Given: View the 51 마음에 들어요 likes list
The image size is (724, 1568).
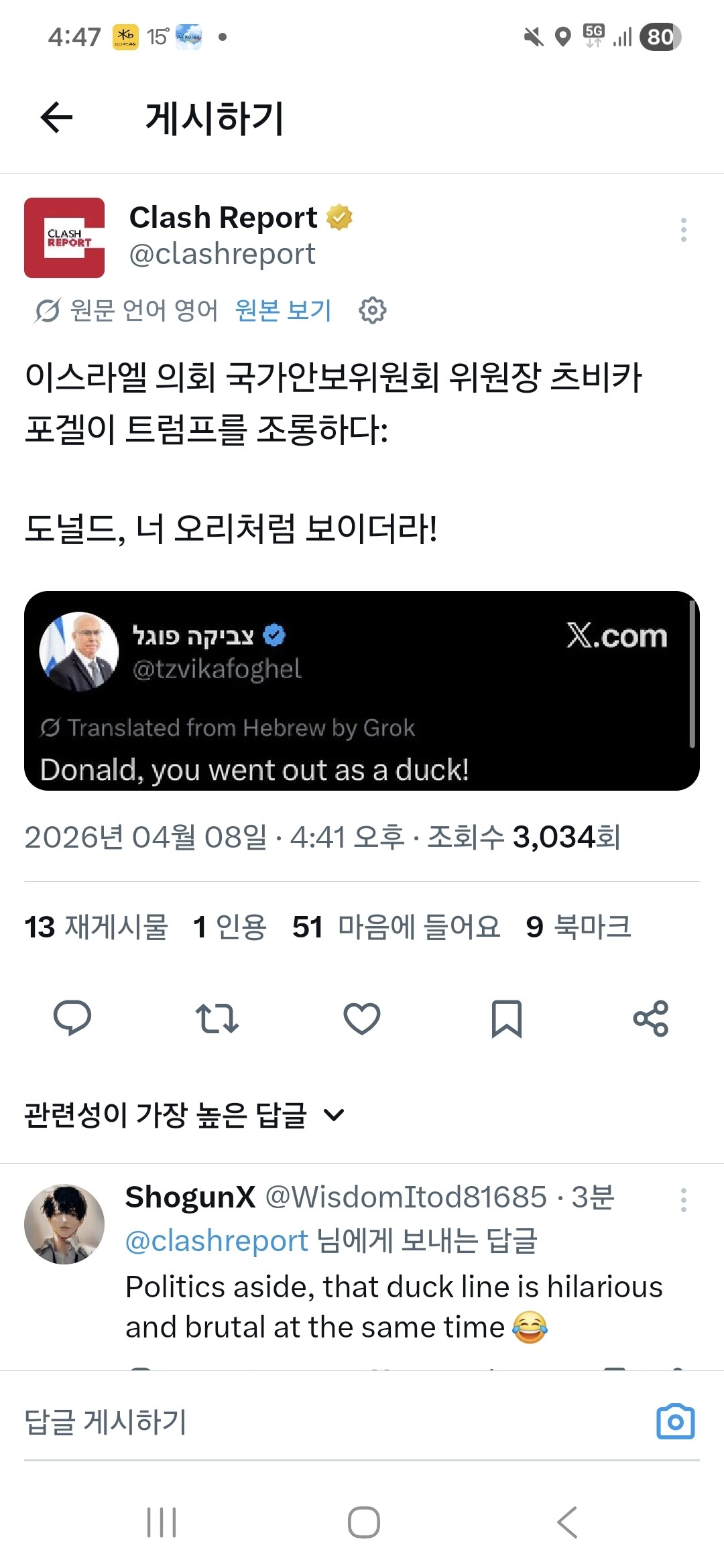Looking at the screenshot, I should (396, 927).
